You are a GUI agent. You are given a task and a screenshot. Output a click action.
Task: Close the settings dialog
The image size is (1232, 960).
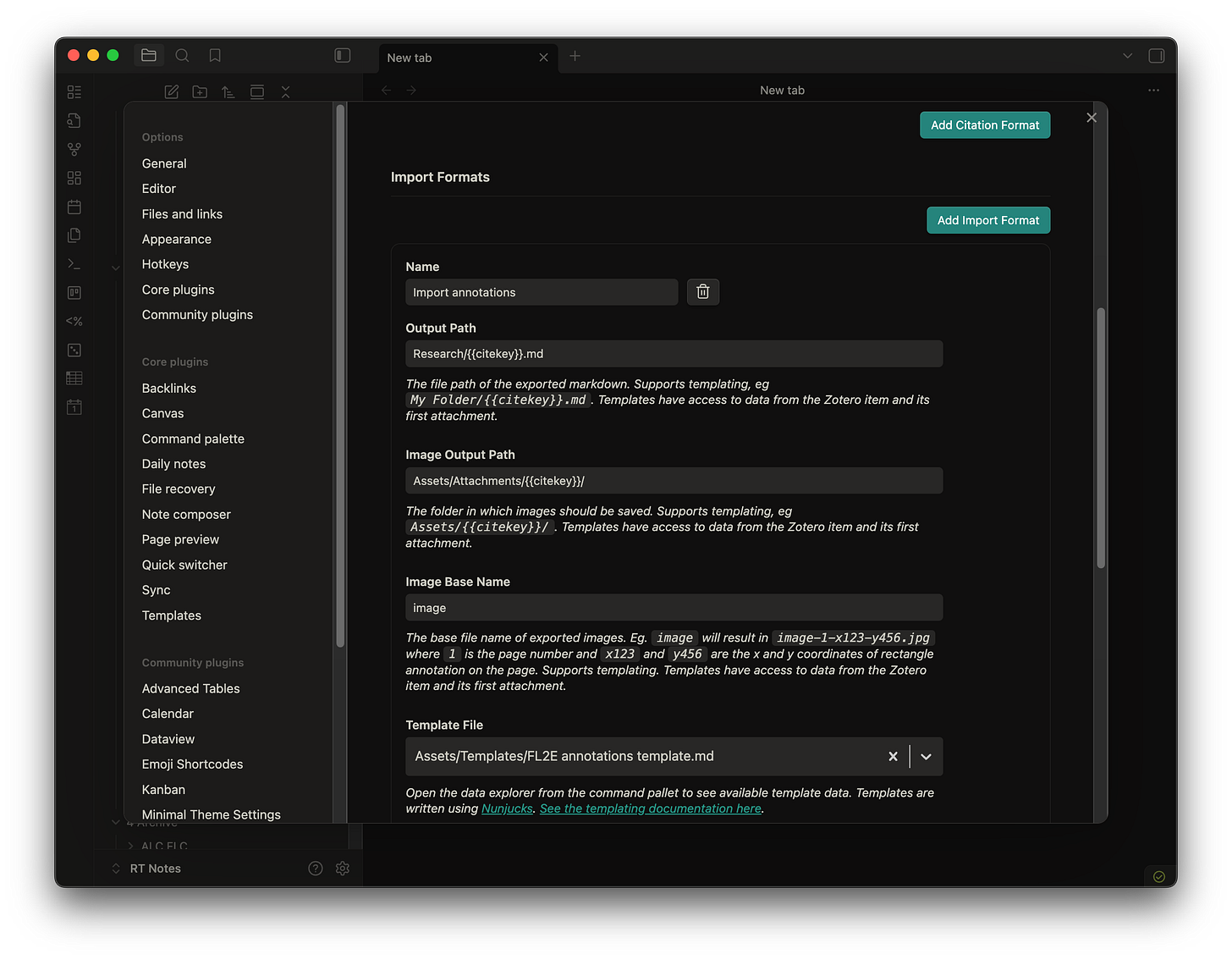coord(1092,118)
